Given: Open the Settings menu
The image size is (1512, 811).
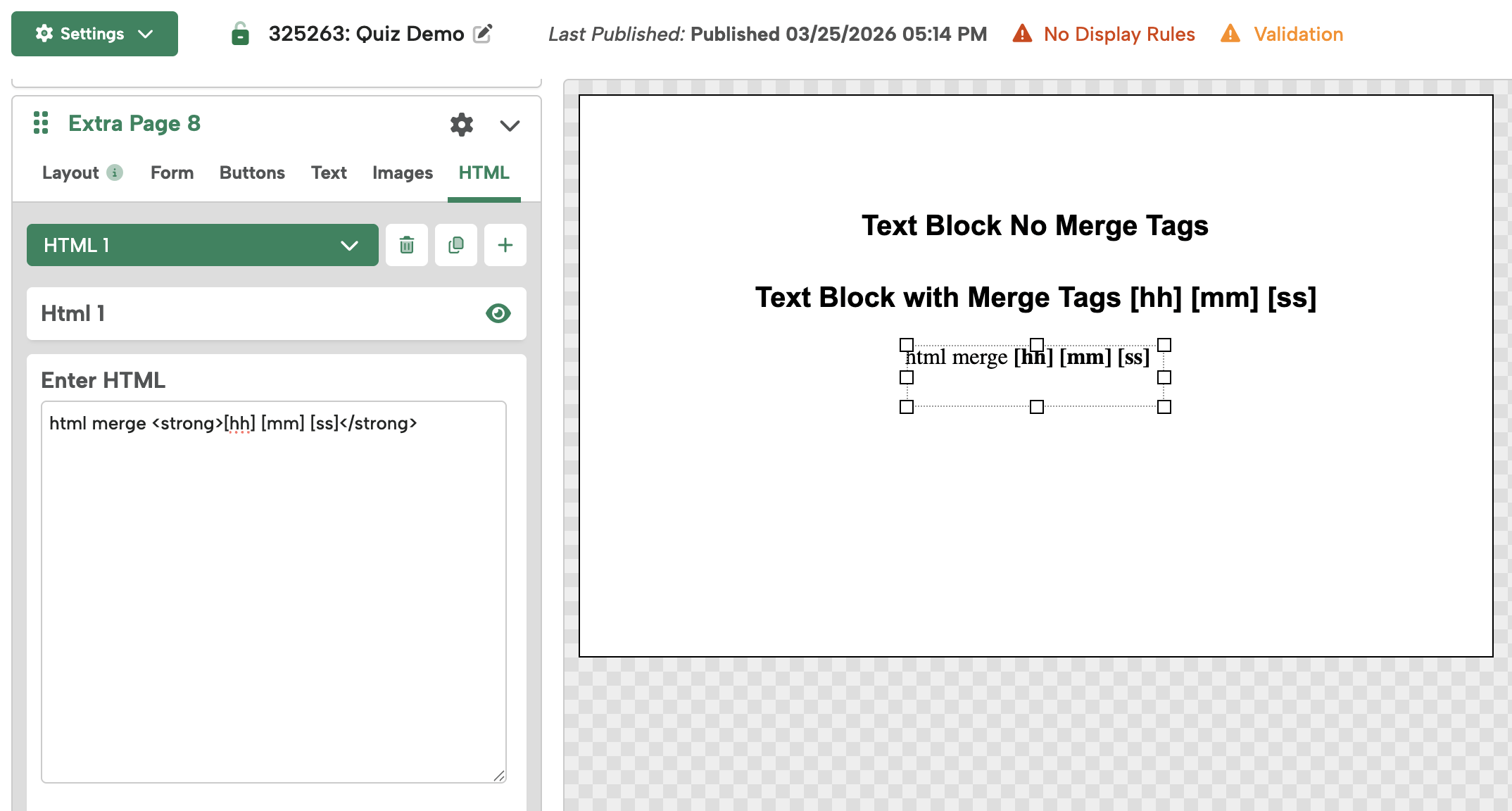Looking at the screenshot, I should pos(84,33).
